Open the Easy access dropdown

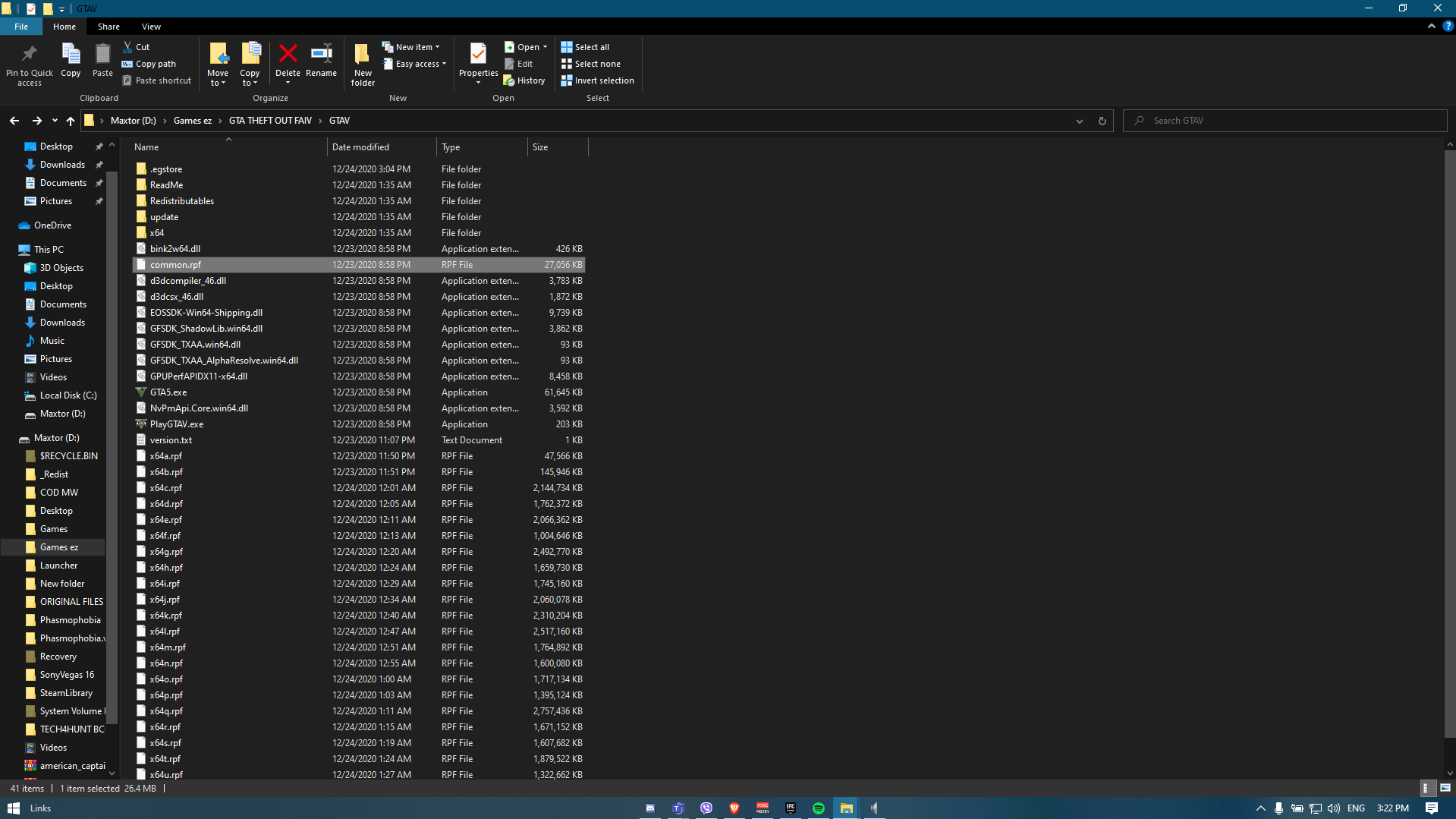[415, 64]
